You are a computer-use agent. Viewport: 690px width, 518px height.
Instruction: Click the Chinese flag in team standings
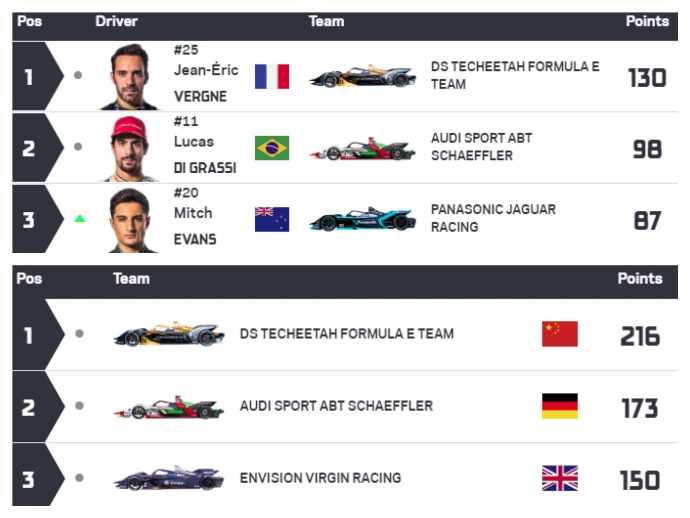(x=560, y=334)
